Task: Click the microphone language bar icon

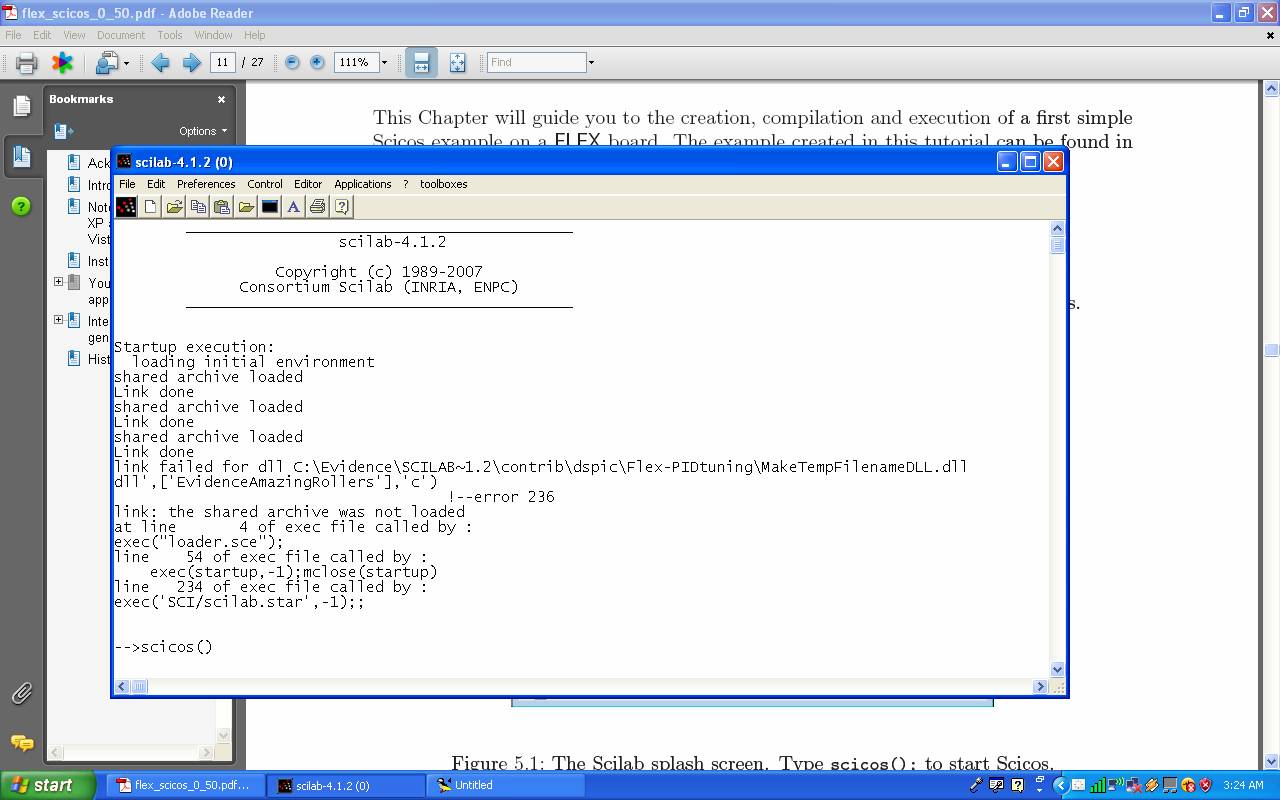Action: tap(976, 785)
